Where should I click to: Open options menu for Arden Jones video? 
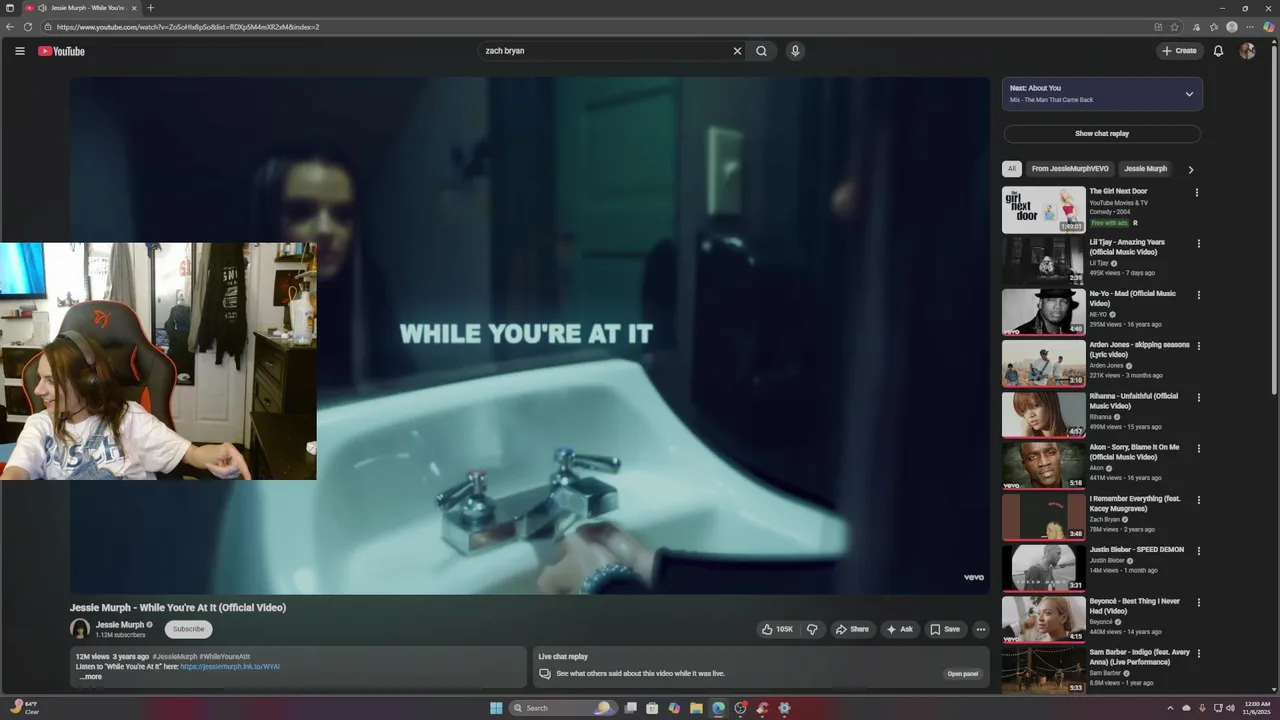(x=1199, y=346)
